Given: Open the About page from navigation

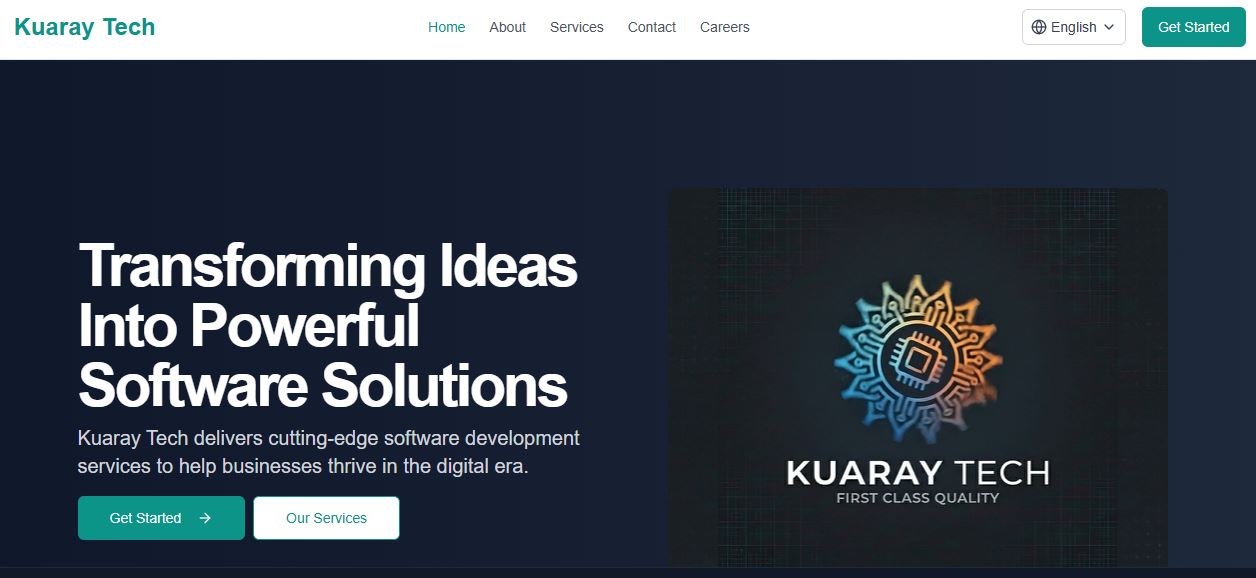Looking at the screenshot, I should tap(507, 27).
